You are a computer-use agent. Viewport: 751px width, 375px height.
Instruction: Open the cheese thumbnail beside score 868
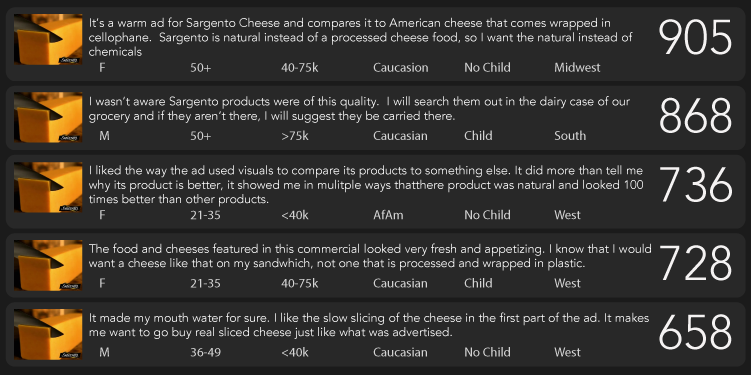tap(48, 117)
